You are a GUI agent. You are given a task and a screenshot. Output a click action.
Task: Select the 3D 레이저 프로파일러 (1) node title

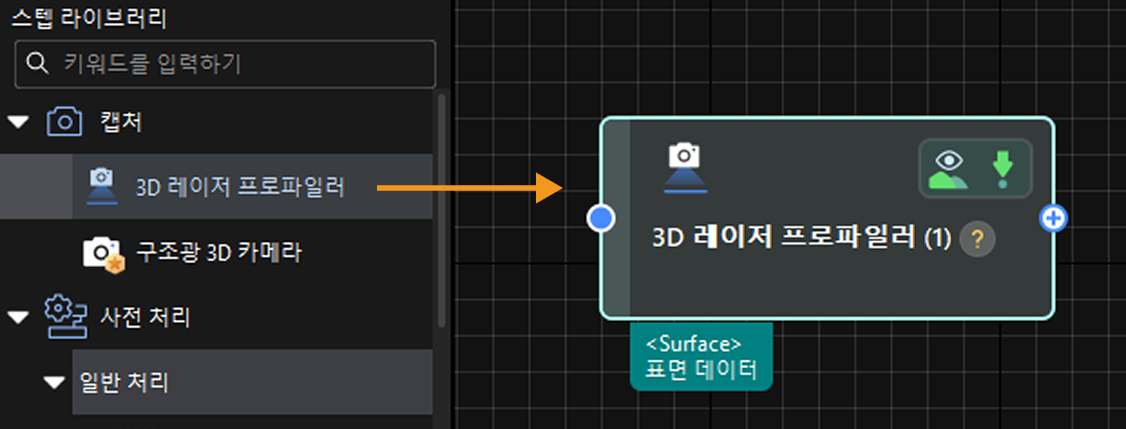click(x=801, y=239)
